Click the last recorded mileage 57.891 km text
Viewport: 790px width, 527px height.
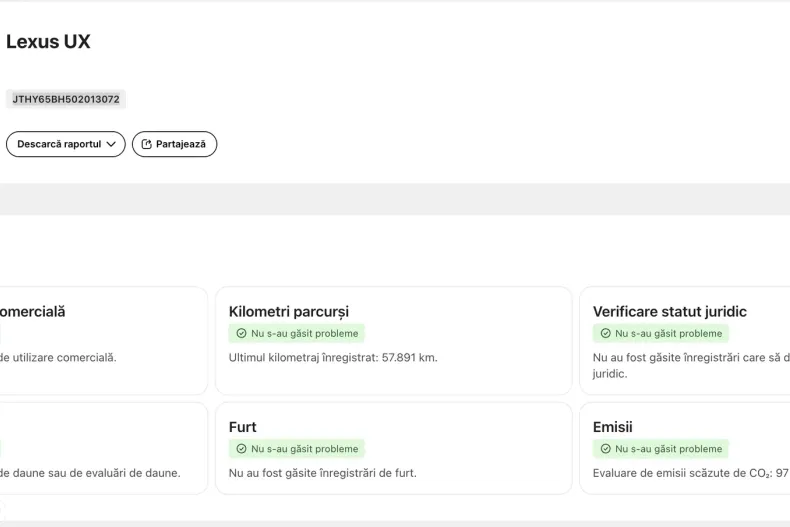333,357
